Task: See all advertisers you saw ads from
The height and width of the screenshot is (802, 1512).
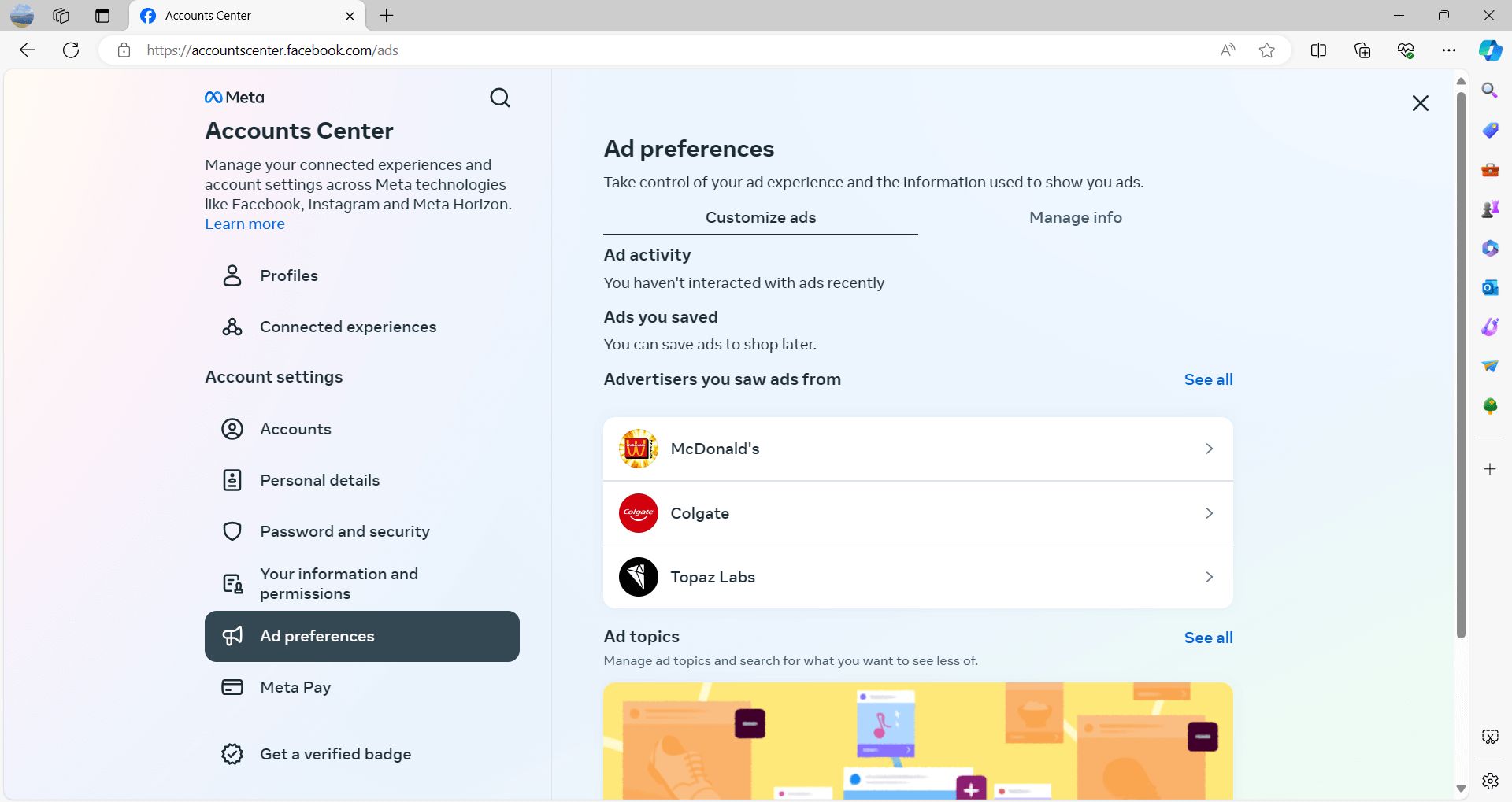Action: 1208,379
